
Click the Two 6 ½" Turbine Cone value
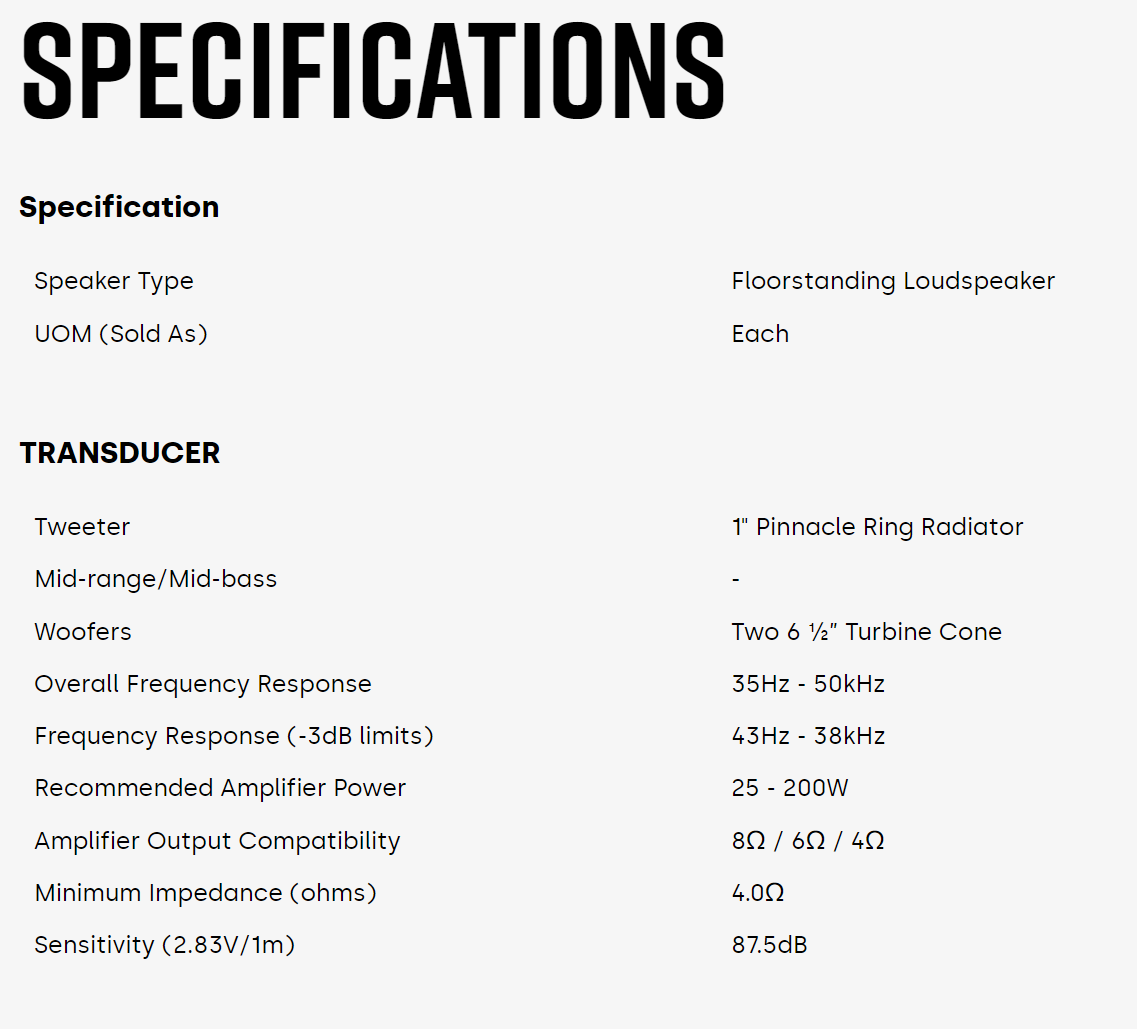(x=866, y=632)
